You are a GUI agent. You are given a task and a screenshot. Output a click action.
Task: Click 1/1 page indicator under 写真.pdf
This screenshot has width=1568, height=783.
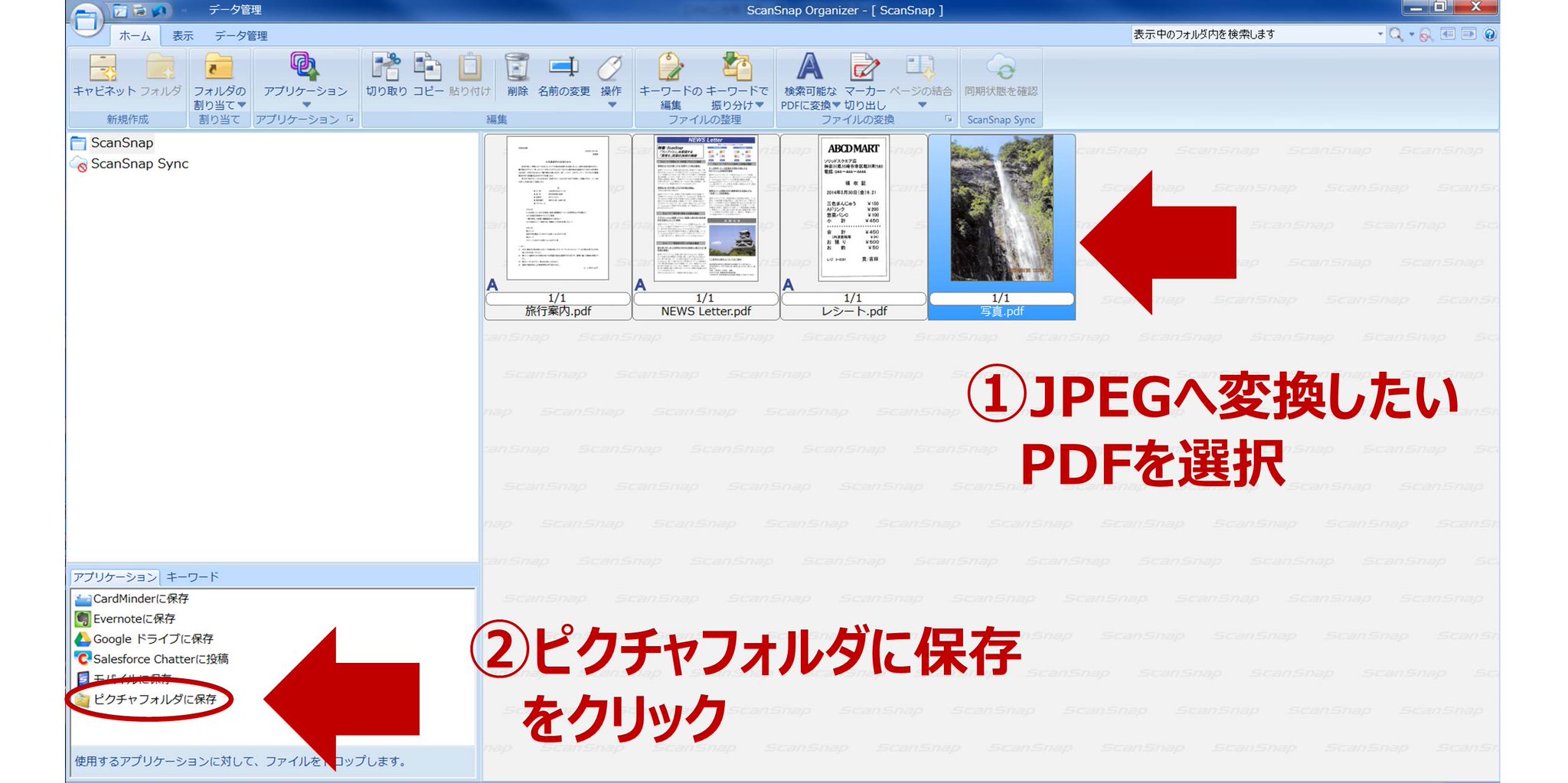[x=1001, y=299]
